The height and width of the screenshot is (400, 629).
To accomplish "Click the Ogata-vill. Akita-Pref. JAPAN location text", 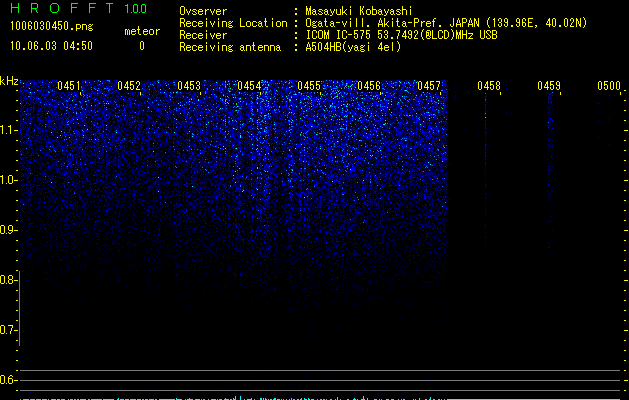I will [446, 23].
